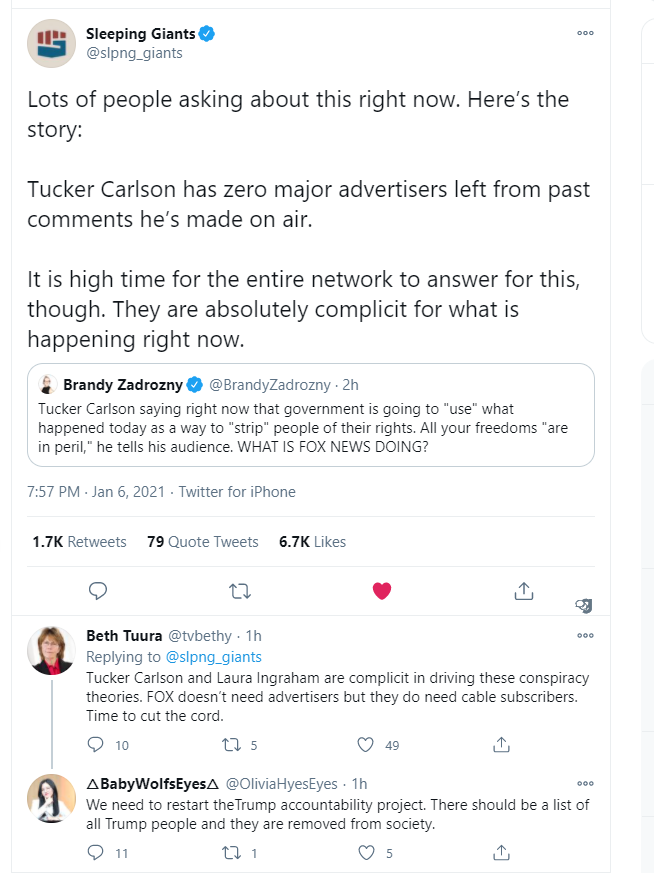Share the Sleeping Giants main tweet

(524, 591)
